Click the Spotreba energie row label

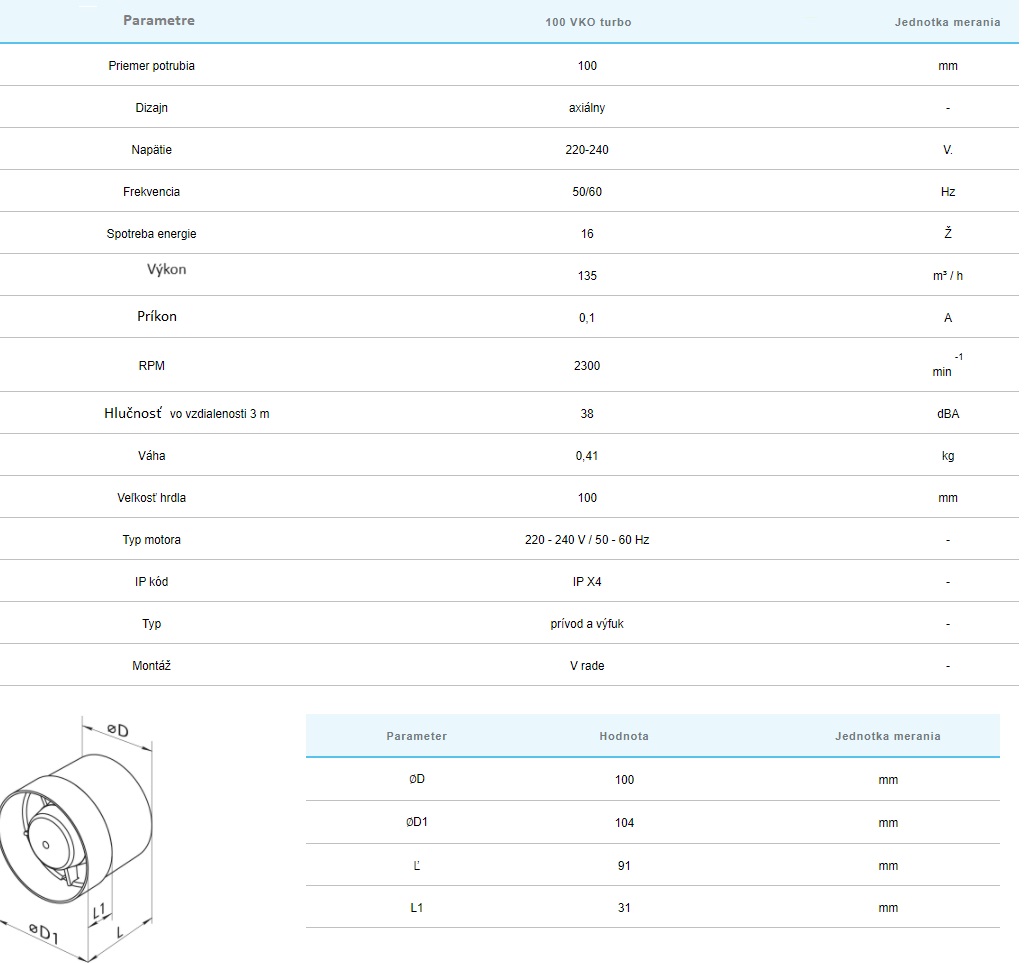click(x=151, y=234)
